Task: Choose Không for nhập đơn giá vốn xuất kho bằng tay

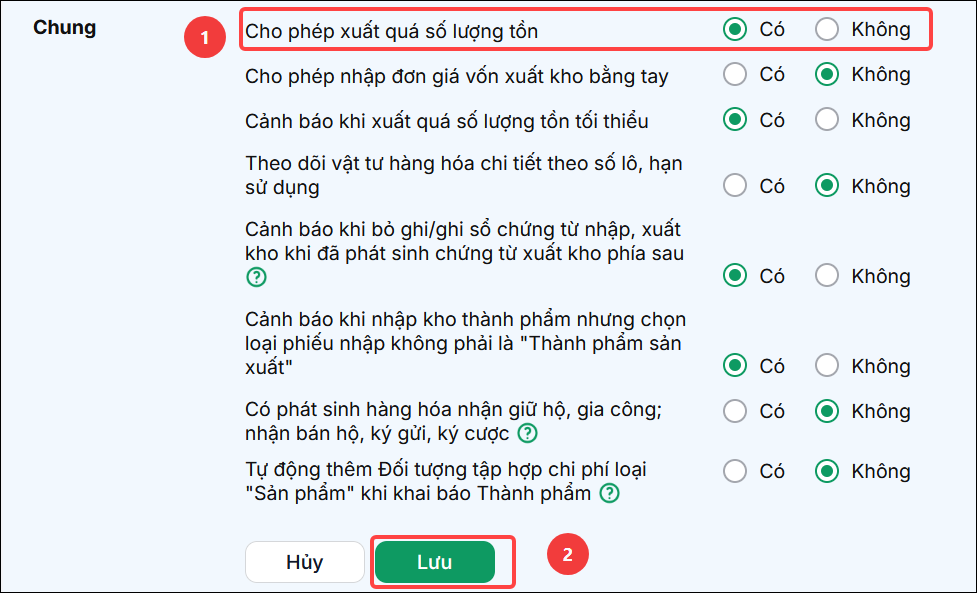Action: (827, 75)
